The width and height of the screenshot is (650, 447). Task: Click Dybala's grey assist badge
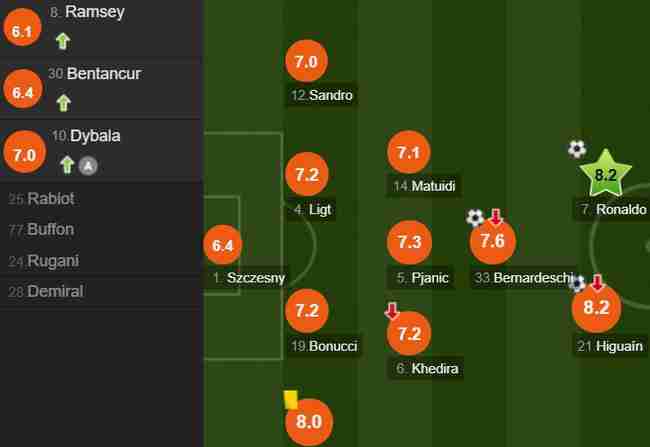point(88,166)
